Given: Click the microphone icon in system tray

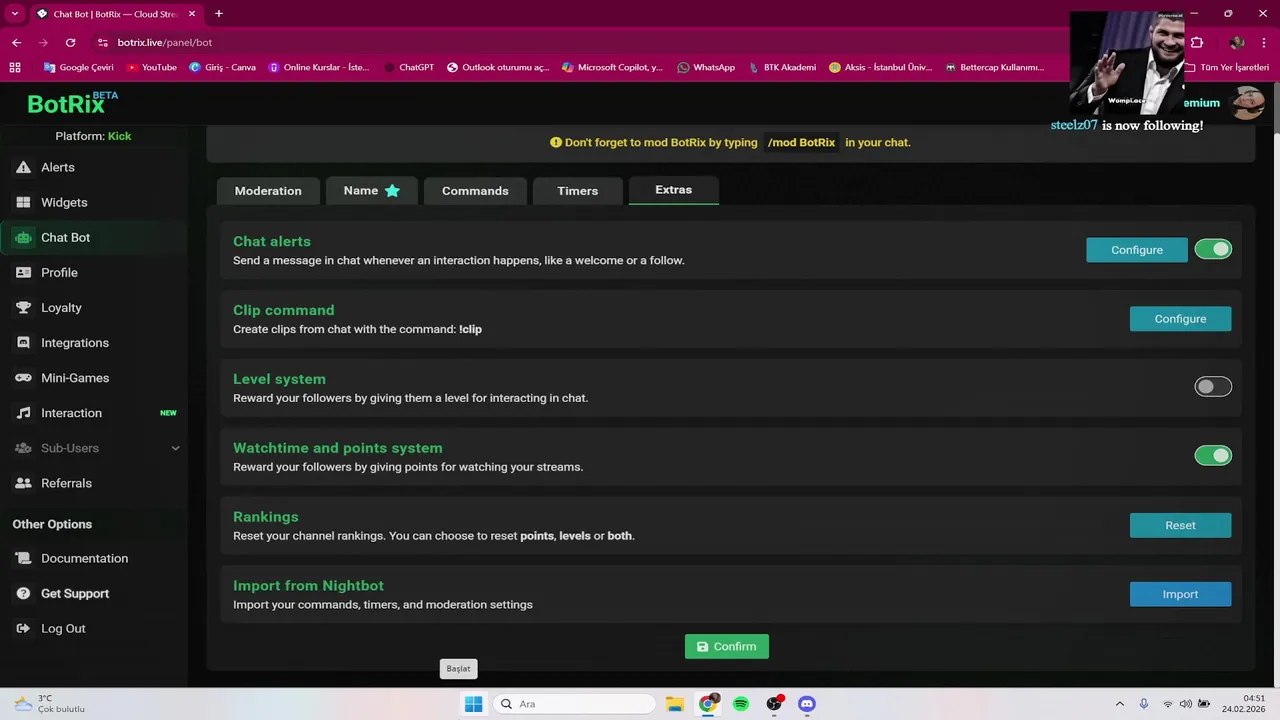Looking at the screenshot, I should pyautogui.click(x=1144, y=704).
